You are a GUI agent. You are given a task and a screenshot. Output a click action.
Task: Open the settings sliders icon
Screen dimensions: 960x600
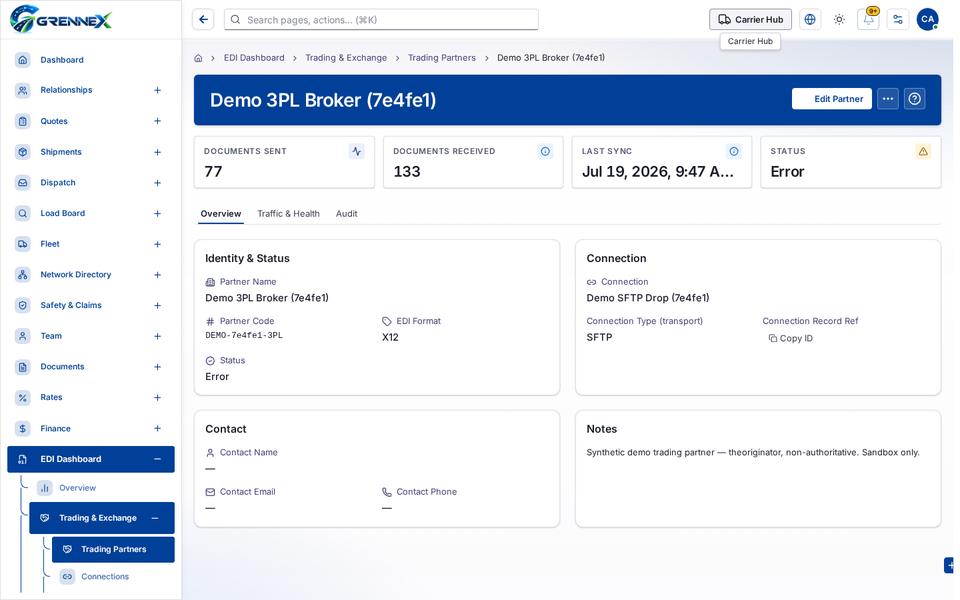pos(898,20)
